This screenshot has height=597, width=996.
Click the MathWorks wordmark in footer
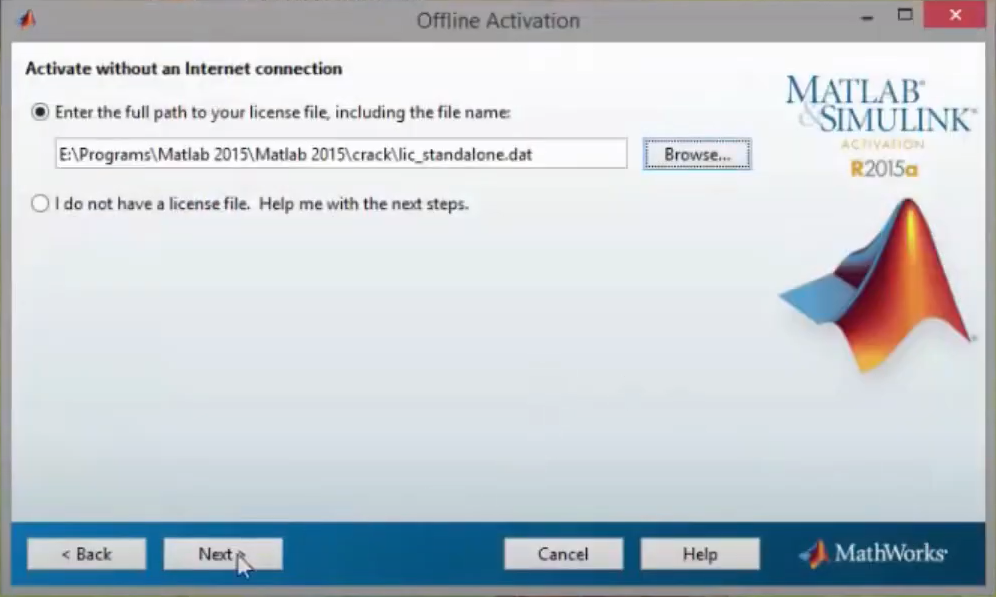pos(890,554)
